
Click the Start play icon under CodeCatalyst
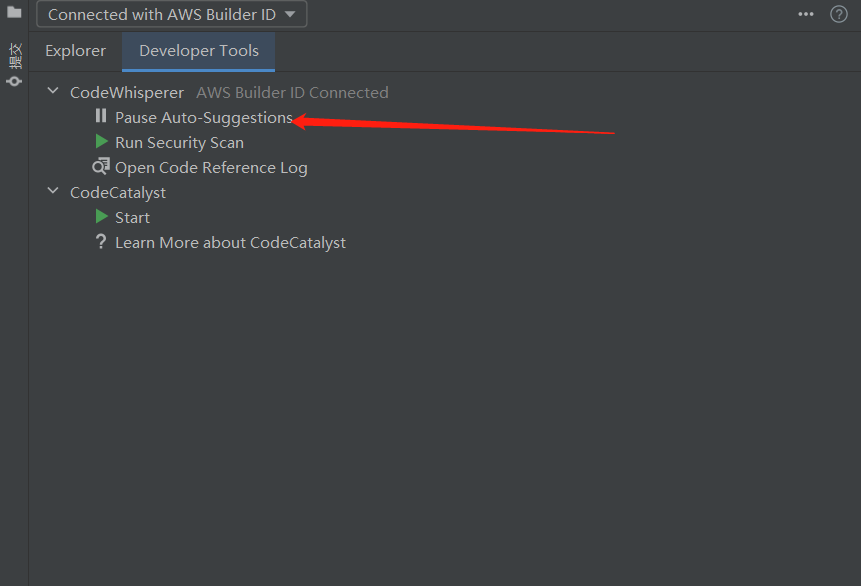click(x=100, y=217)
